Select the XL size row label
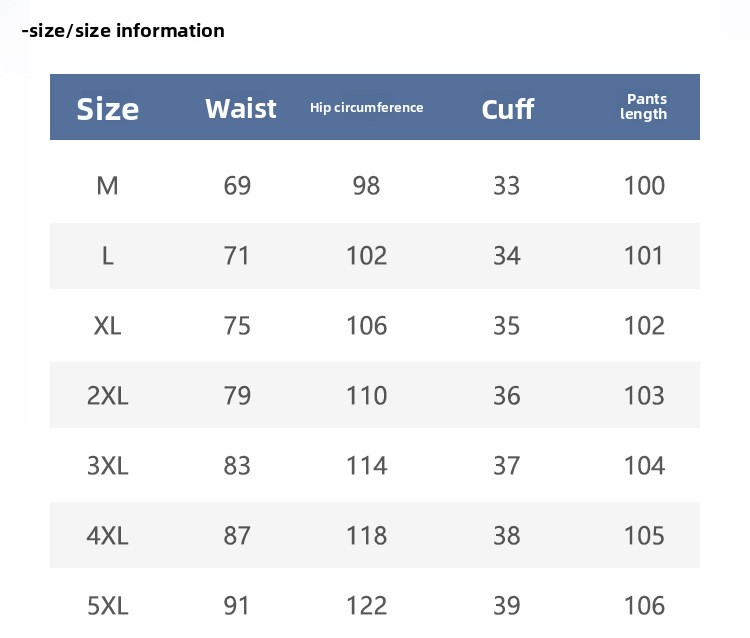 pos(108,326)
